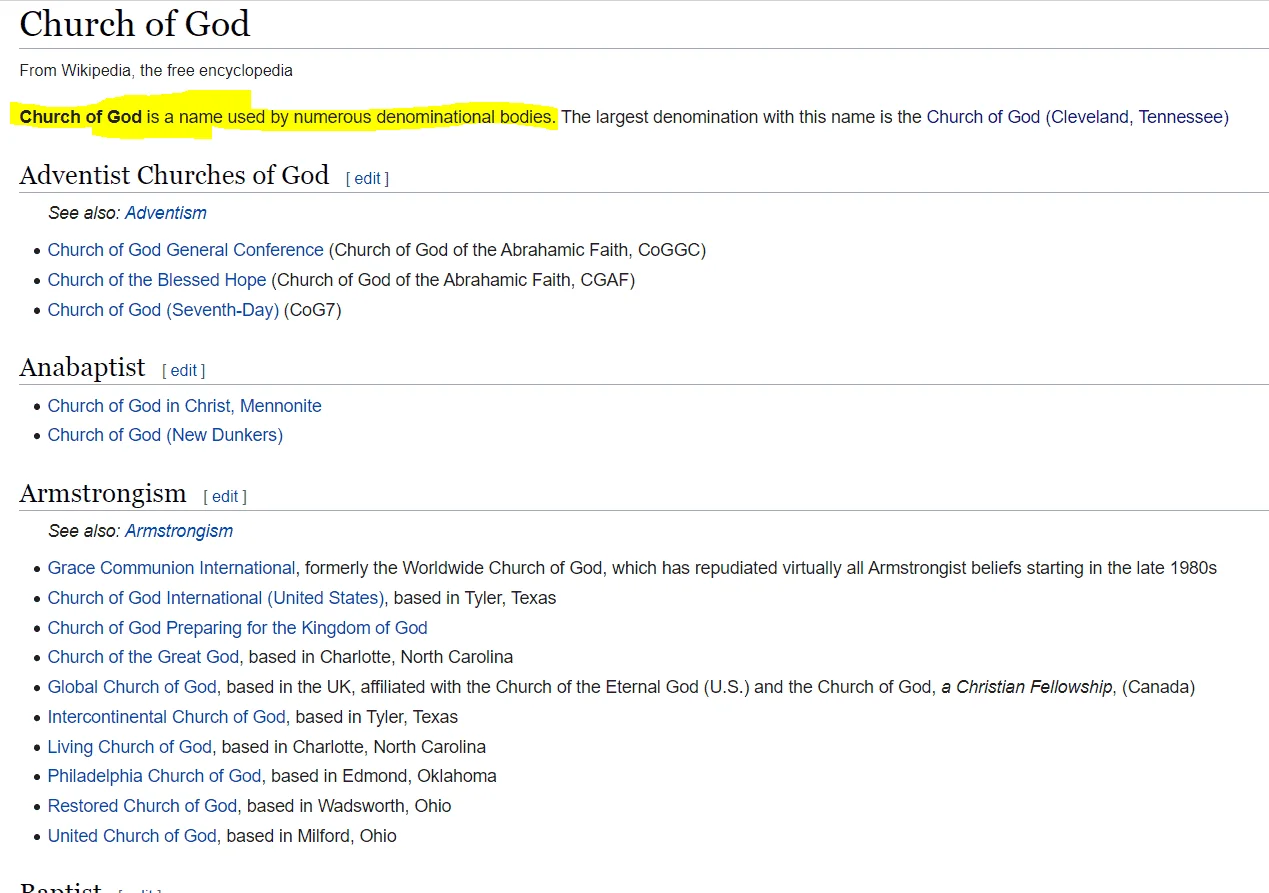Edit the Anabaptist section

pos(184,370)
